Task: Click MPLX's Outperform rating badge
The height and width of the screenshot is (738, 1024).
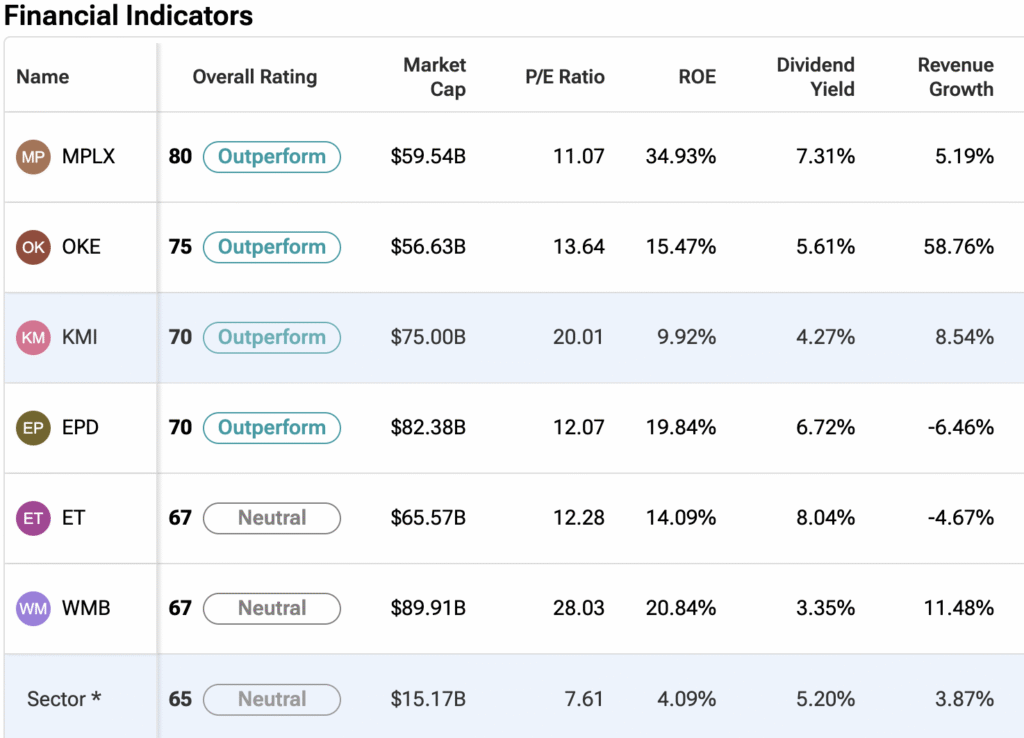Action: pos(271,157)
